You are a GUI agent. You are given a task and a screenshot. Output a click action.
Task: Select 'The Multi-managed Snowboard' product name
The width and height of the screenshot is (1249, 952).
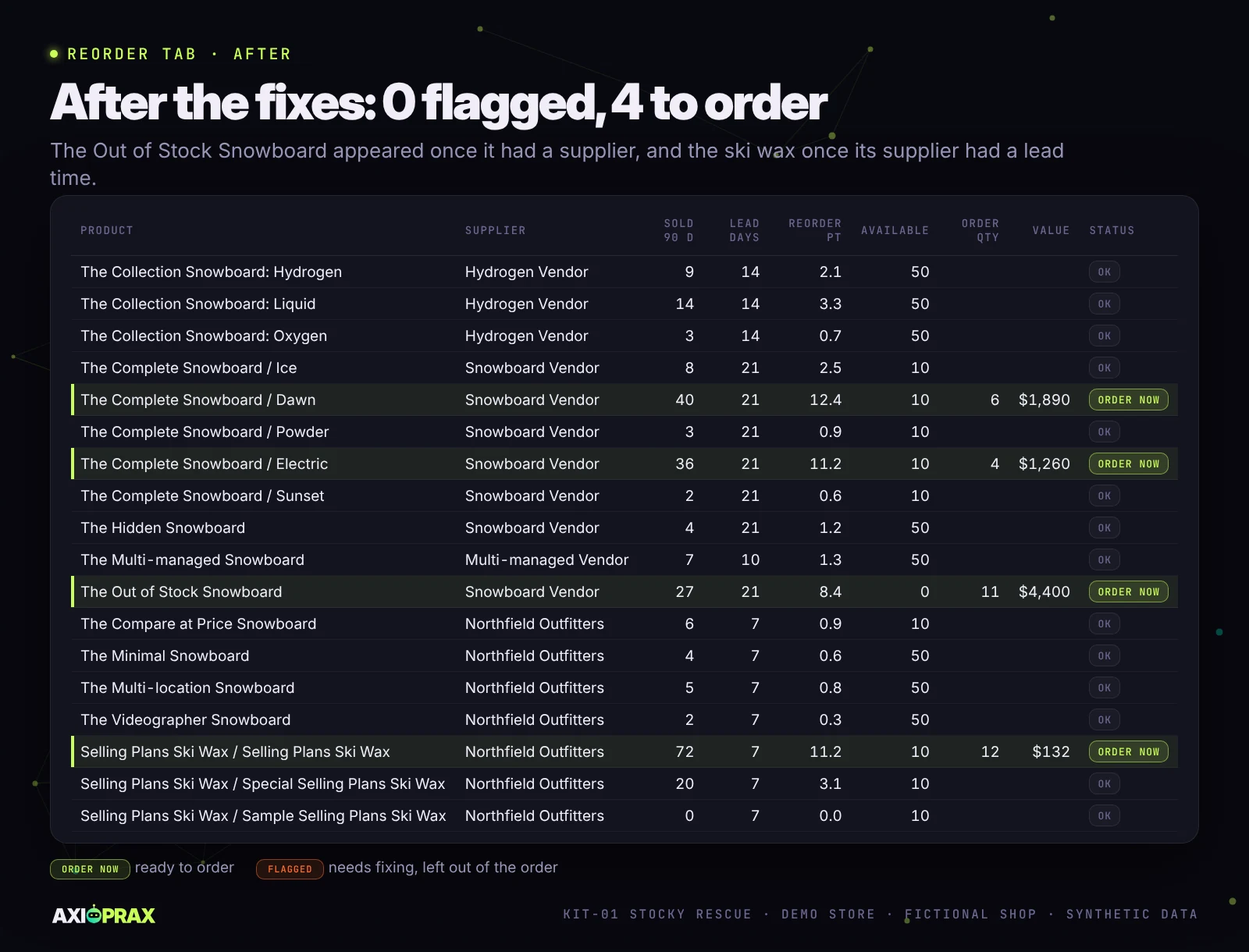point(192,559)
